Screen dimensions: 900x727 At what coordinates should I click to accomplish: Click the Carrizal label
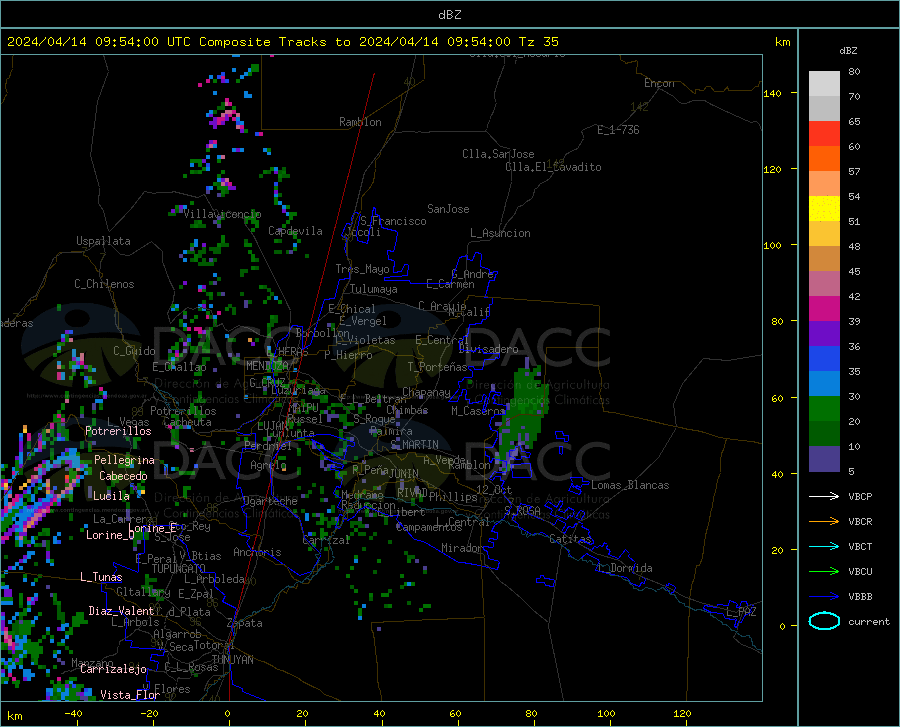pyautogui.click(x=326, y=541)
